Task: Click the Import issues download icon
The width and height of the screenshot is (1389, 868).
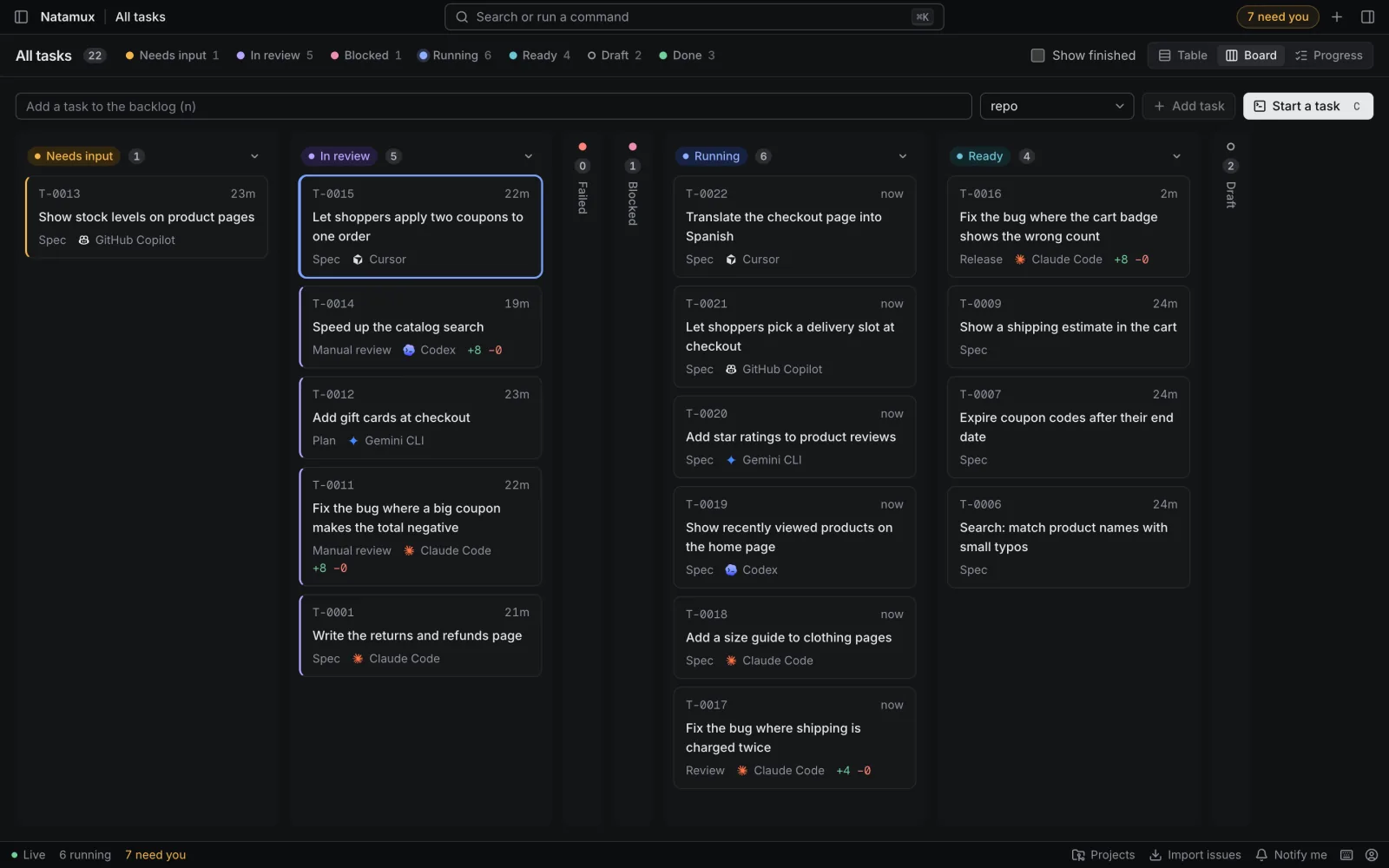Action: point(1155,855)
